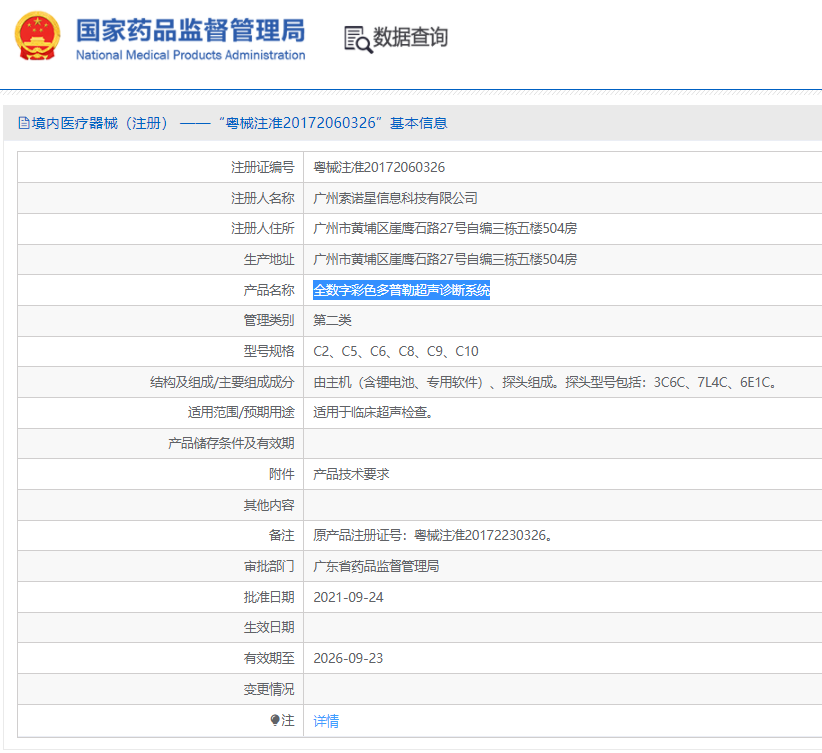Screen dimensions: 822x753
Task: Click 结构及组成/主要组成成分 label
Action: [x=222, y=382]
